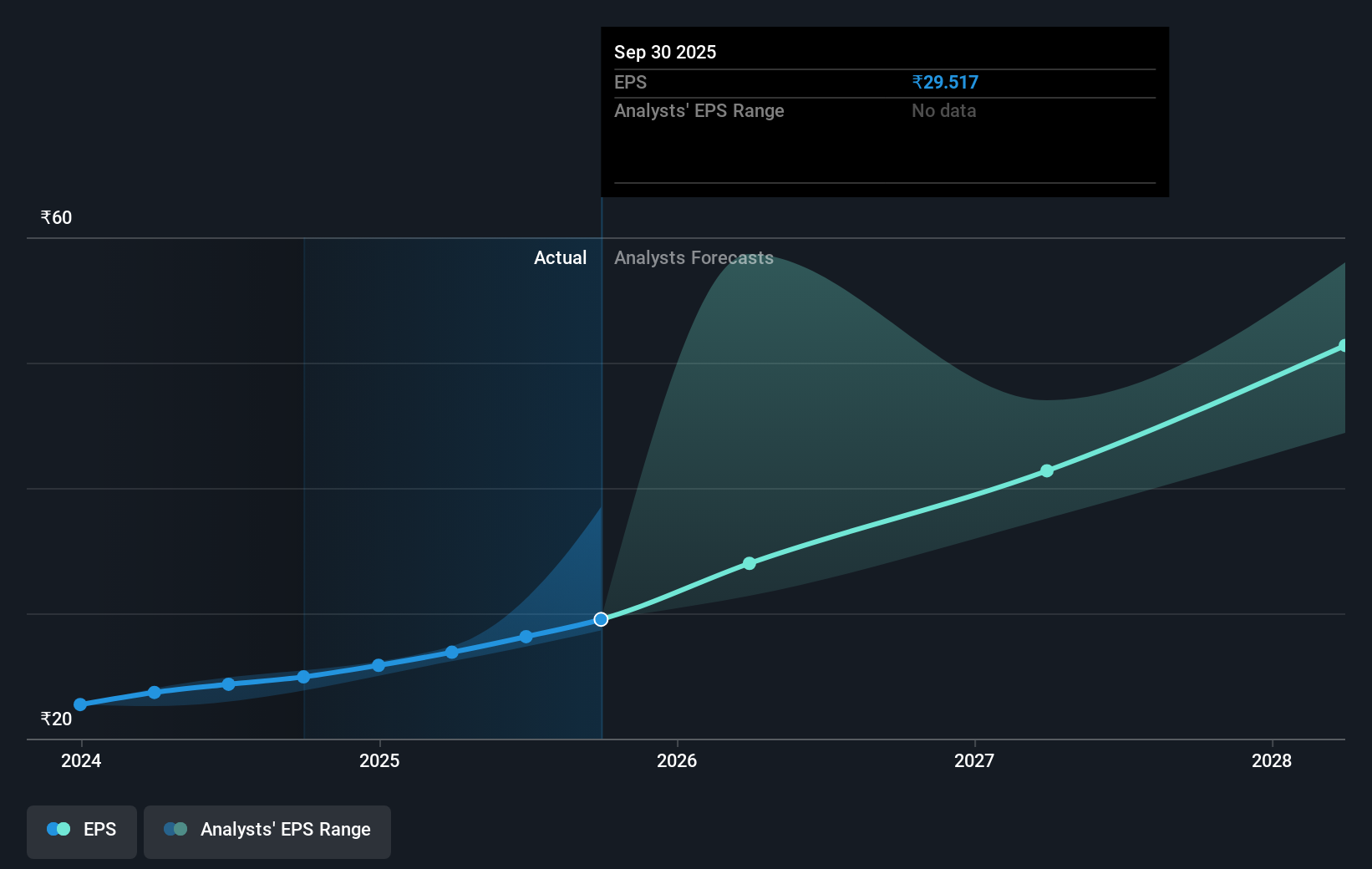Click the Analysts' EPS Range tooltip row label

click(x=699, y=110)
